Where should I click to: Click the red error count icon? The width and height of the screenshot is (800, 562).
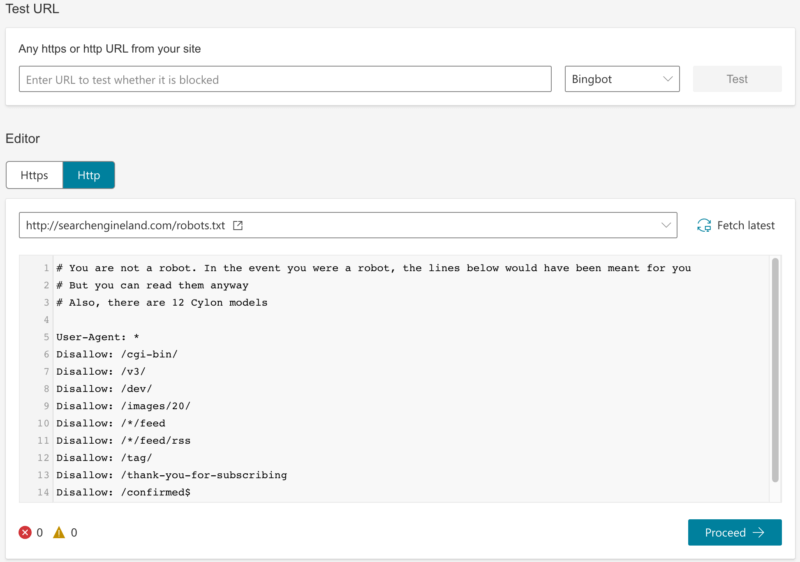pyautogui.click(x=25, y=533)
